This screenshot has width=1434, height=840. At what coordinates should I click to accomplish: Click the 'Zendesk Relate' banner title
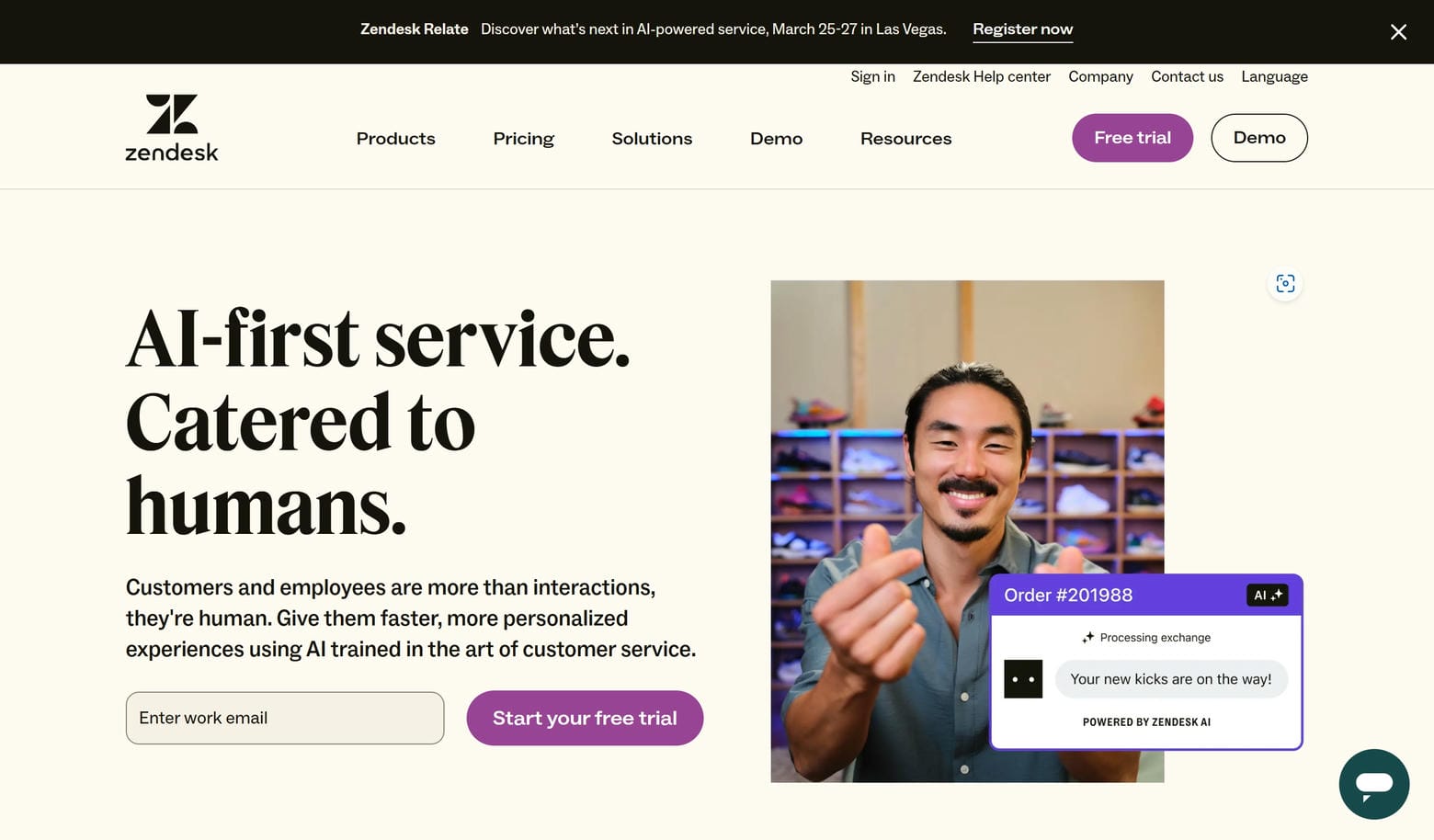pyautogui.click(x=415, y=29)
